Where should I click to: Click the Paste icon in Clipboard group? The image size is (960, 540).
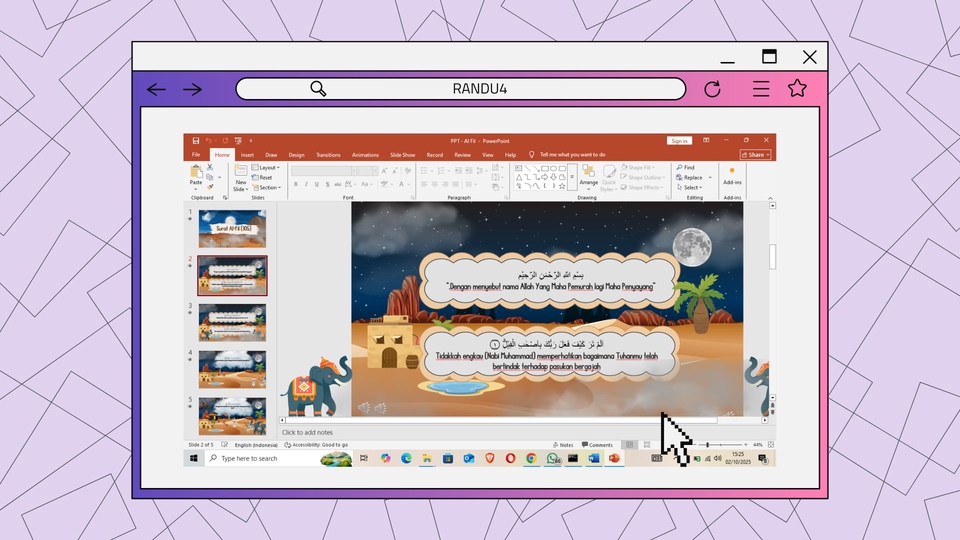[x=196, y=173]
